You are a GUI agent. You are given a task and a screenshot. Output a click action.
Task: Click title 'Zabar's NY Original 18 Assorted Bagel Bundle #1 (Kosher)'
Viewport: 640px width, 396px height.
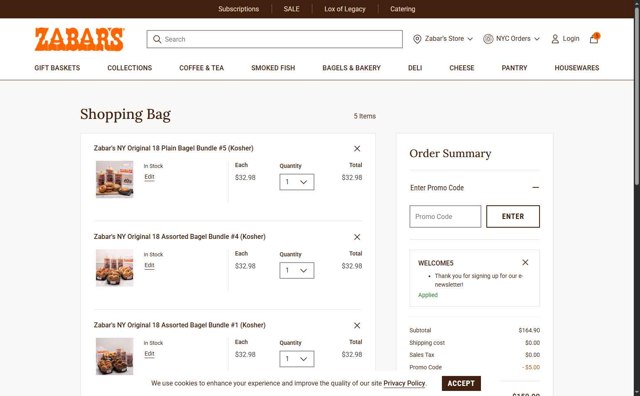coord(180,325)
